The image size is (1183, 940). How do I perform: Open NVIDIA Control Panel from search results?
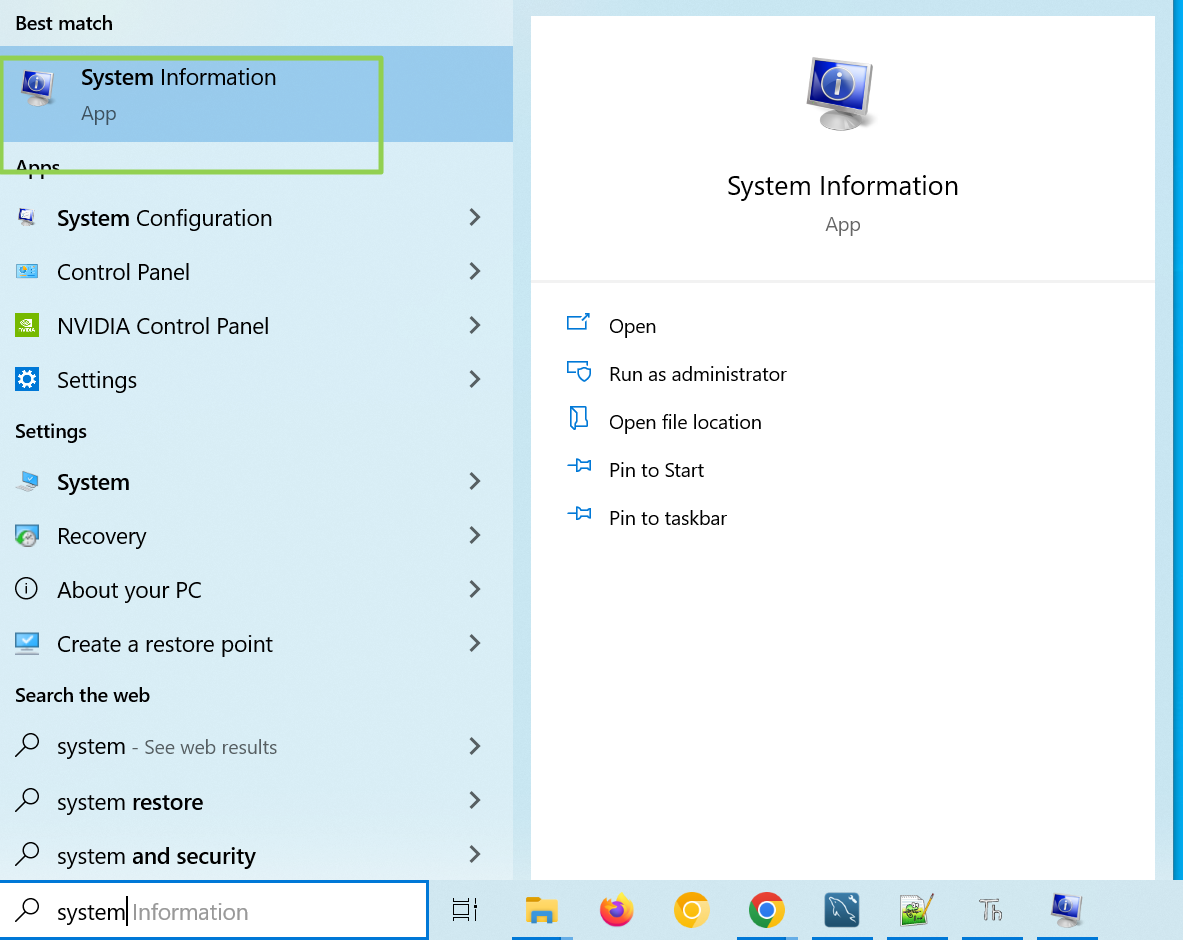pos(163,326)
